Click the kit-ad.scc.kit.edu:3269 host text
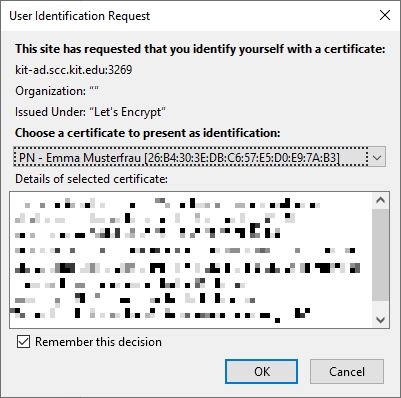The width and height of the screenshot is (401, 398). pos(74,70)
